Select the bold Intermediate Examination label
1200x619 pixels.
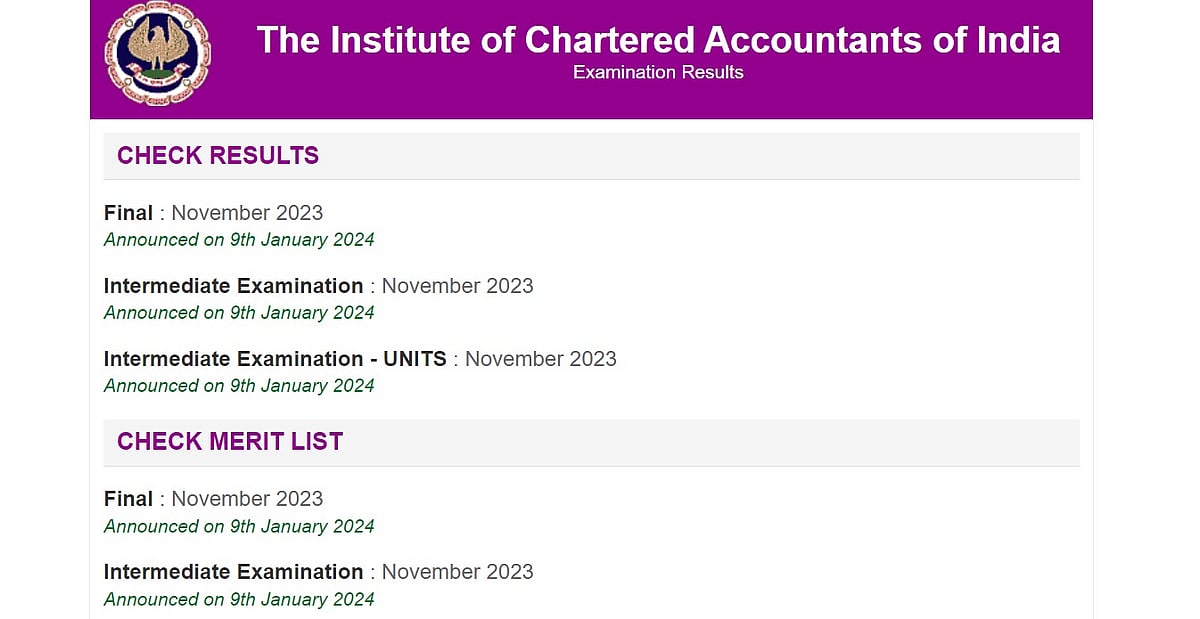[233, 286]
